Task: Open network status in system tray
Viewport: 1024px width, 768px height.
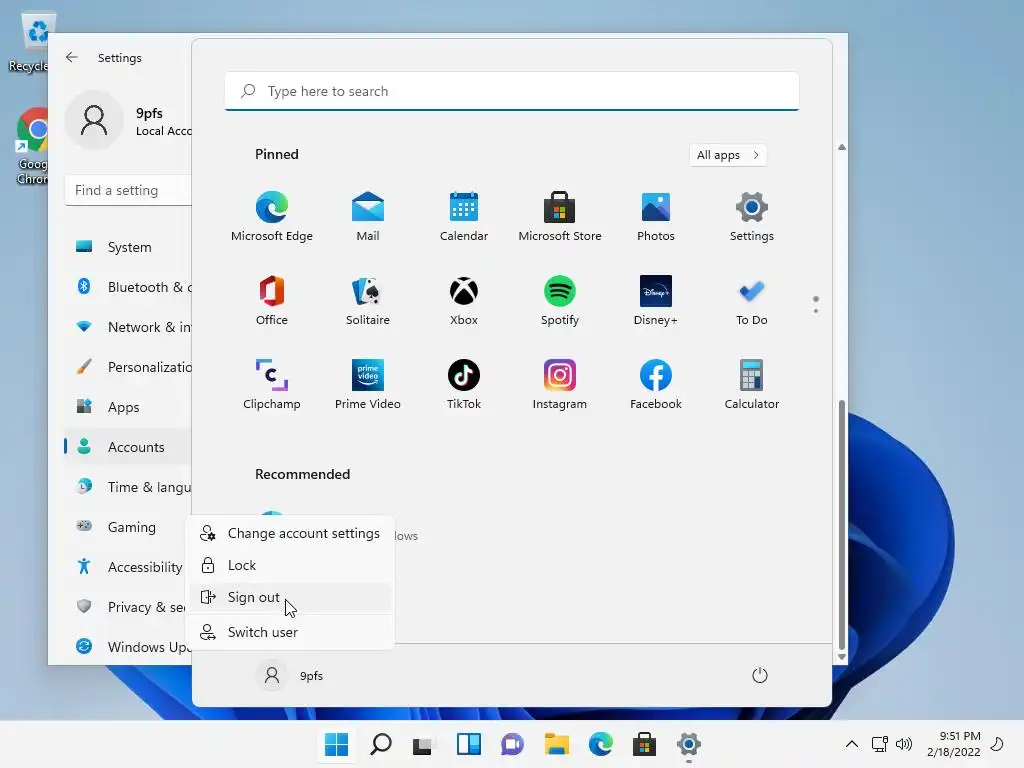Action: [879, 744]
